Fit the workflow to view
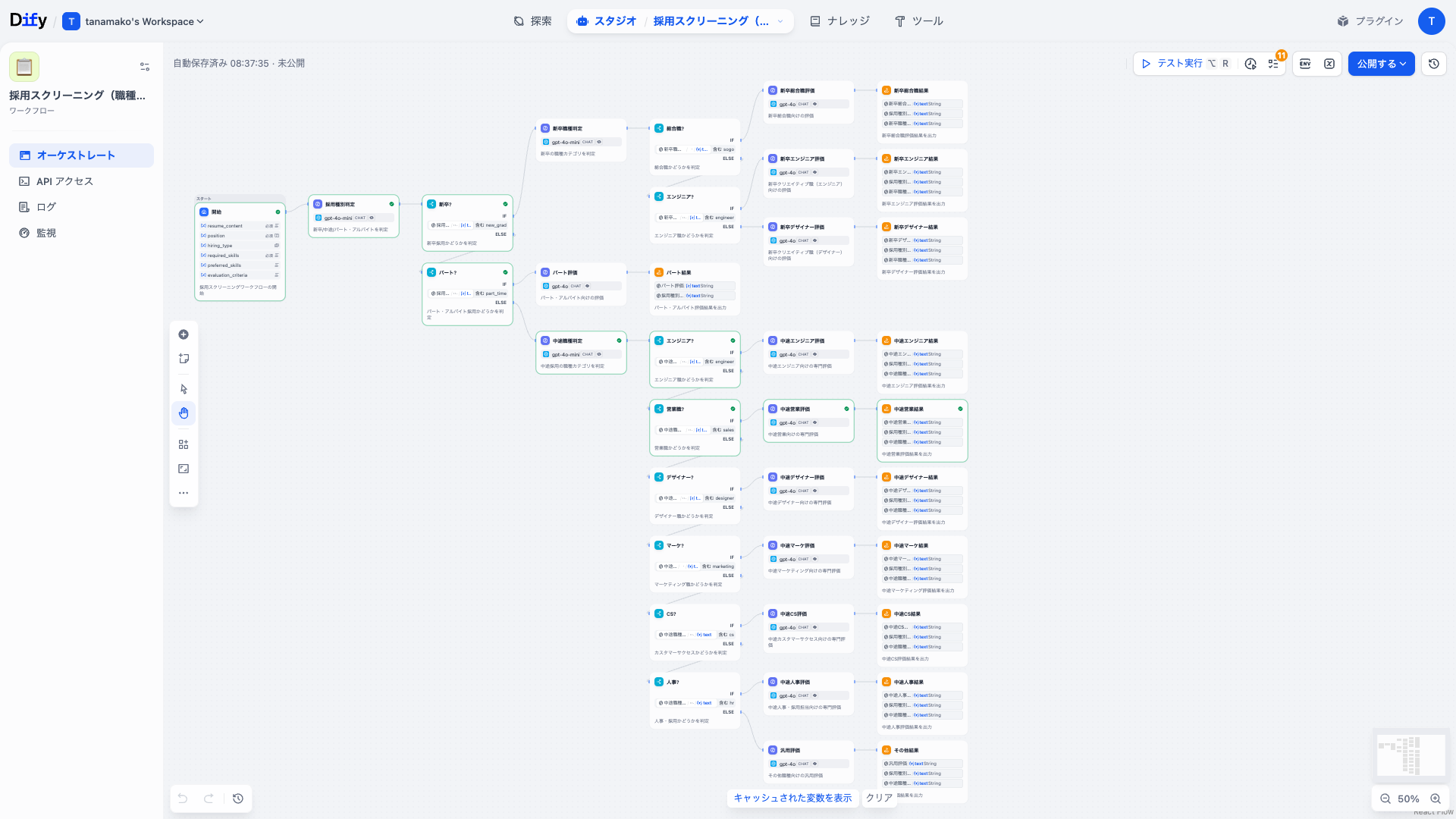 tap(184, 468)
